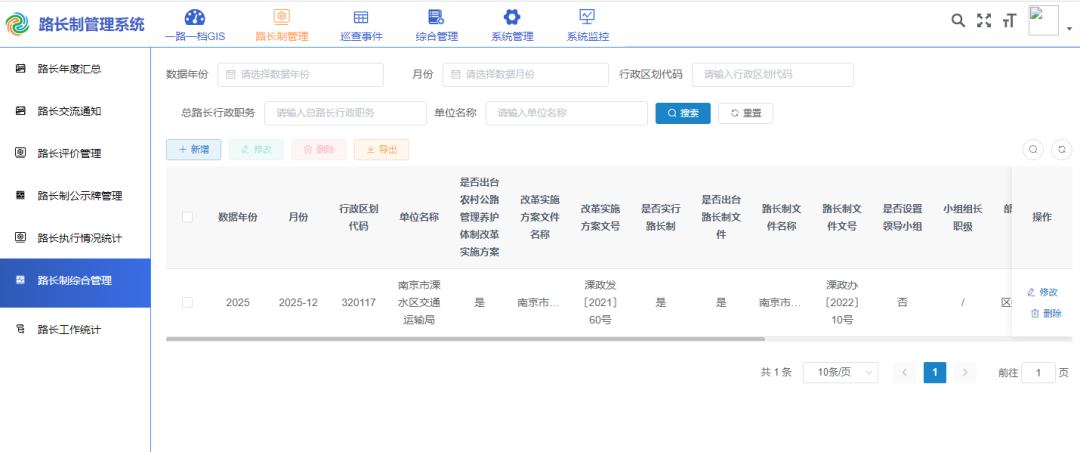Check the row checkbox for 2025 record
Screen dimensions: 1080x452
click(187, 302)
